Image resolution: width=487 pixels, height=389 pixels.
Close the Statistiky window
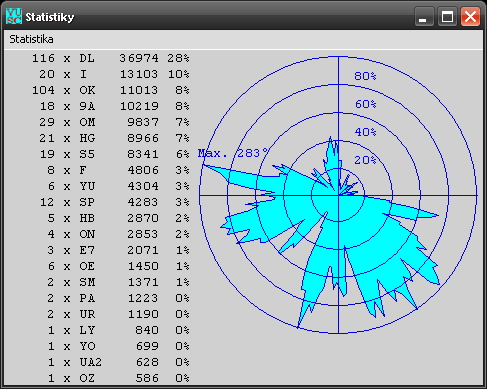click(x=470, y=16)
